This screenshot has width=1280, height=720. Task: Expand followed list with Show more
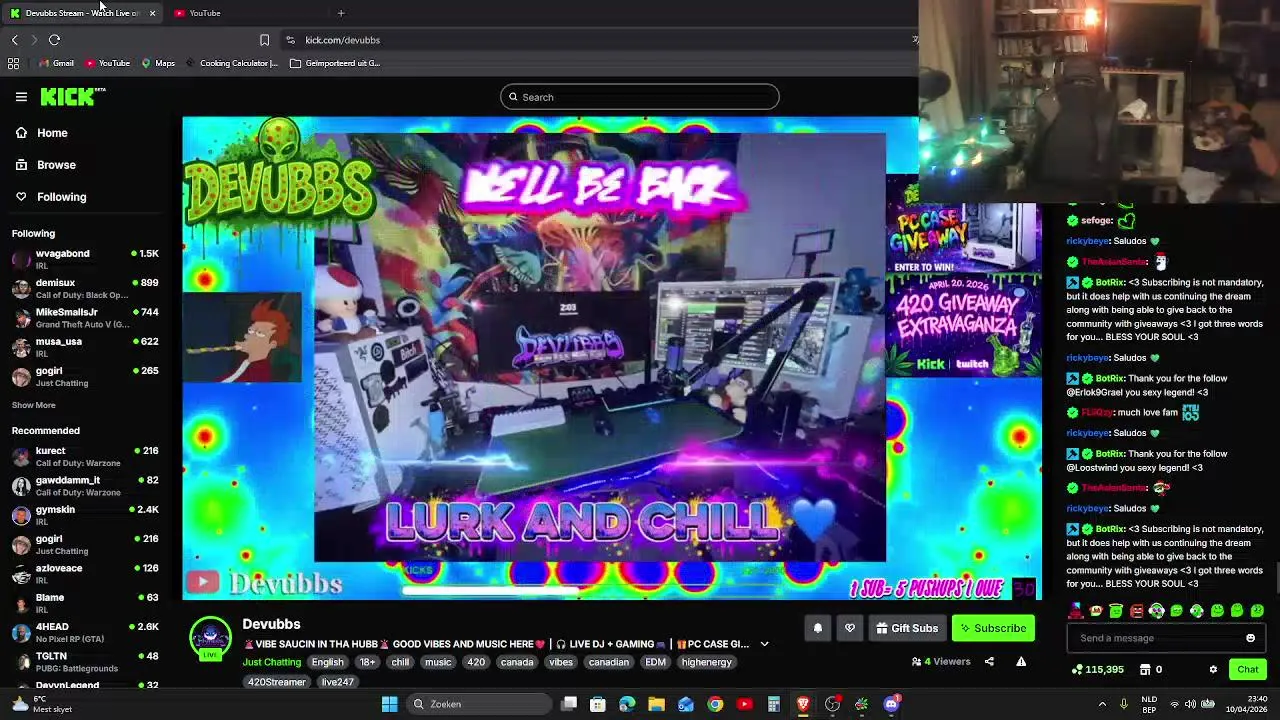click(33, 405)
